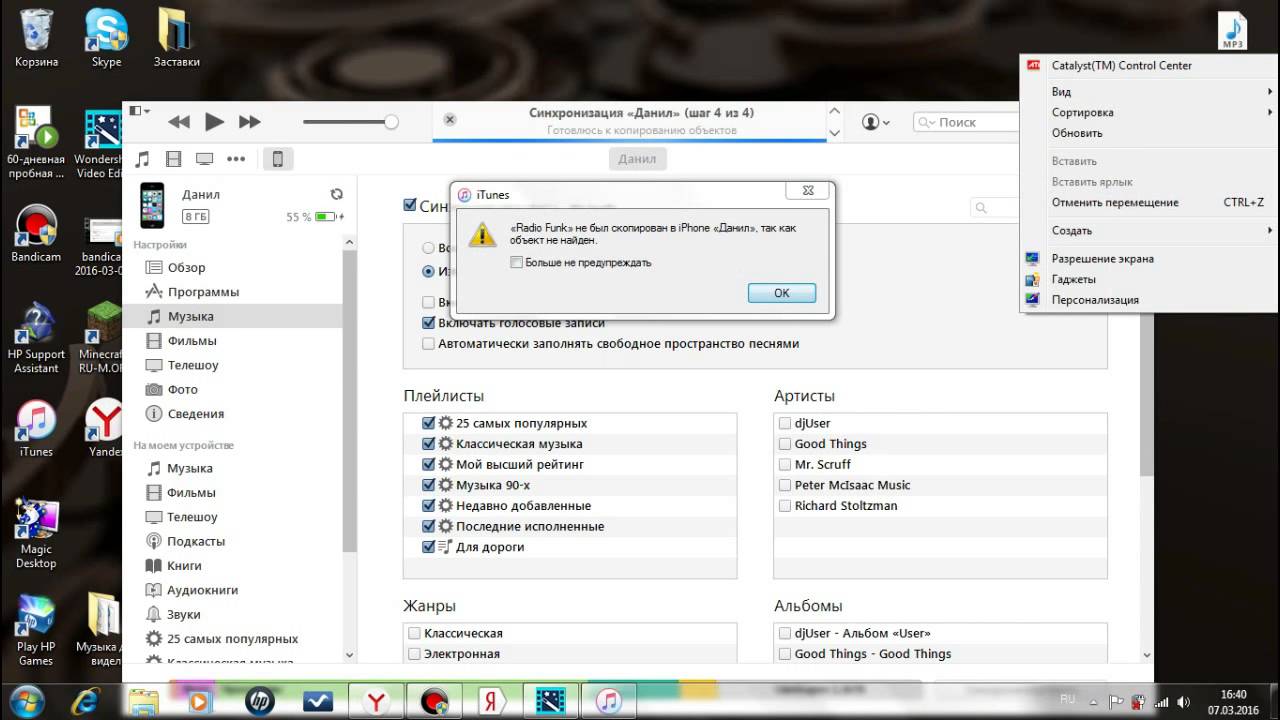Click the Данил device button
This screenshot has height=720, width=1280.
click(637, 159)
